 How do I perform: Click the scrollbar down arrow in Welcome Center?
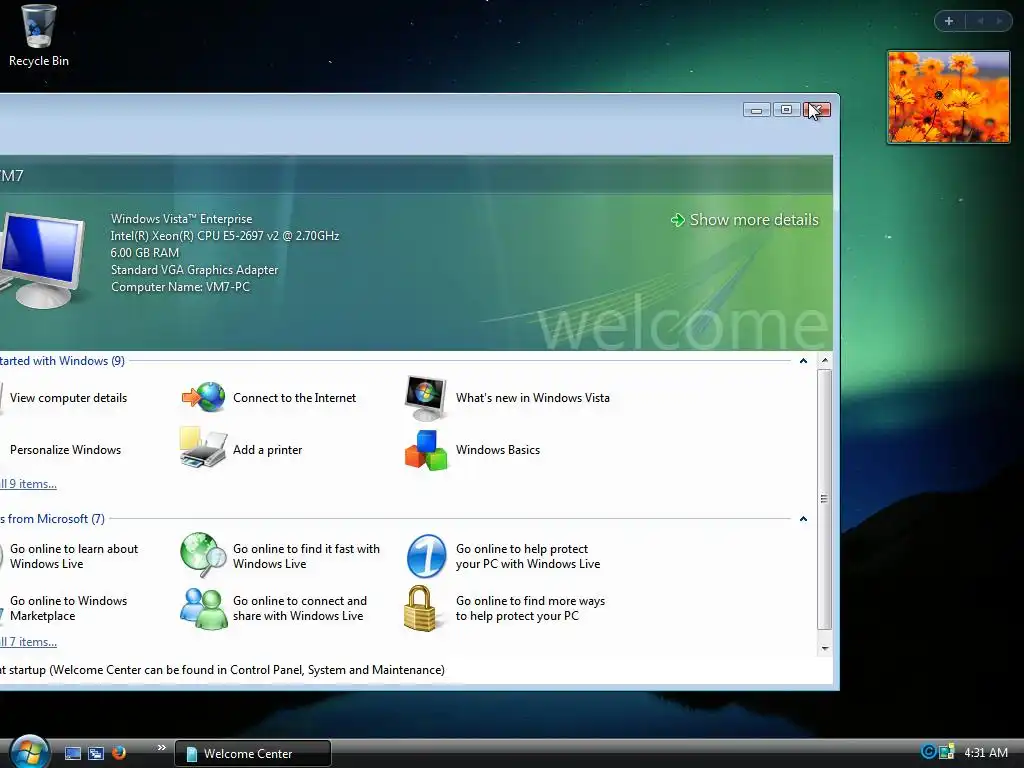tap(825, 648)
